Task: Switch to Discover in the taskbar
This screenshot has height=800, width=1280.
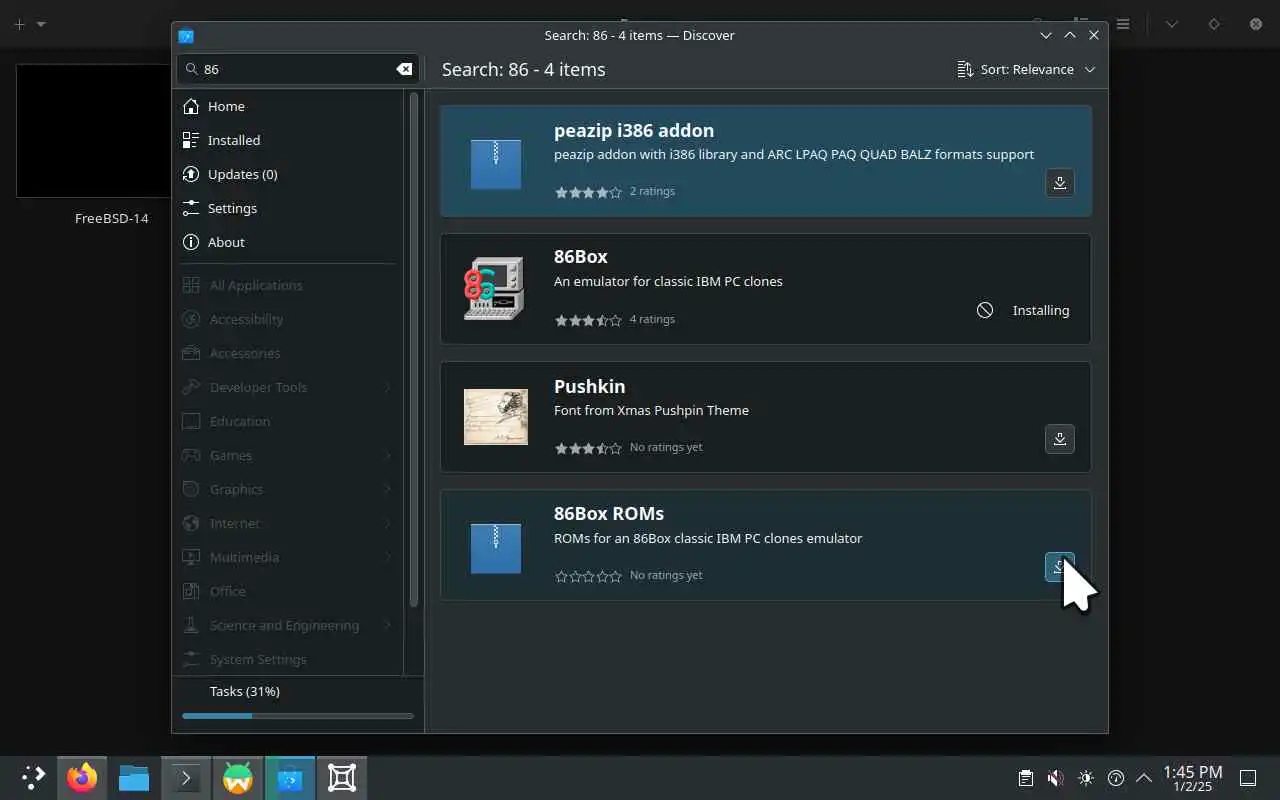Action: coord(290,777)
